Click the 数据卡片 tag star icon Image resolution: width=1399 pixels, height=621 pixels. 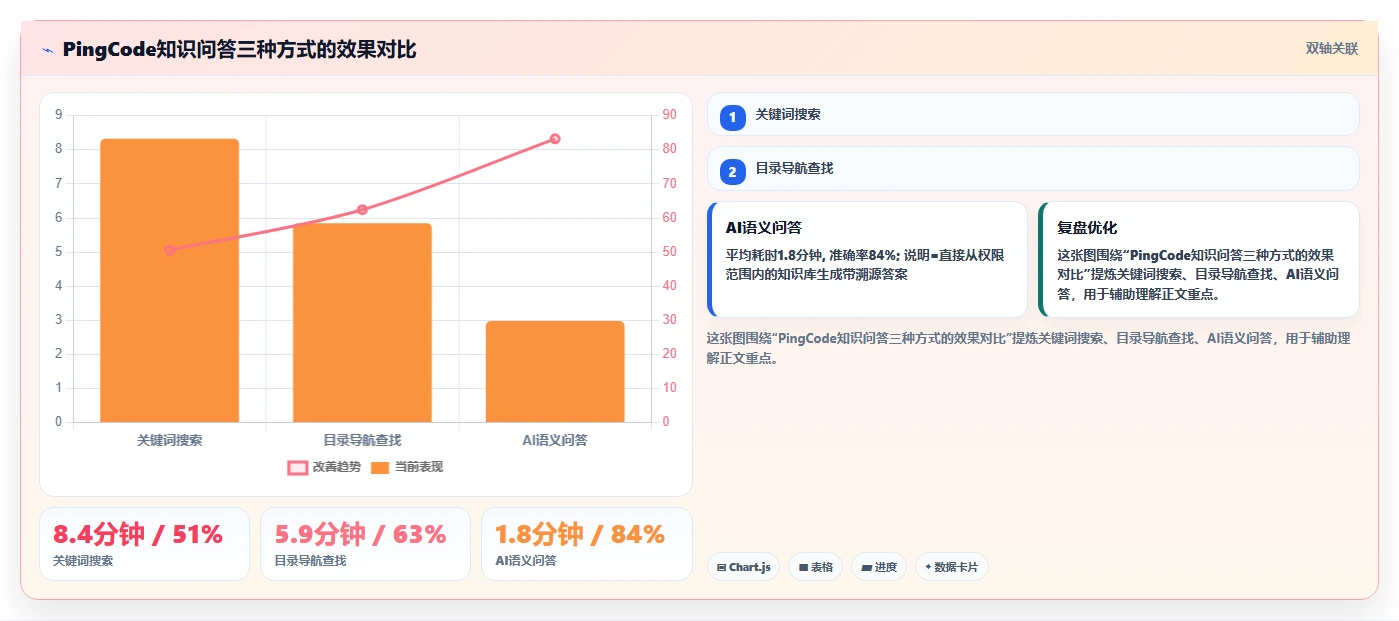tap(928, 567)
